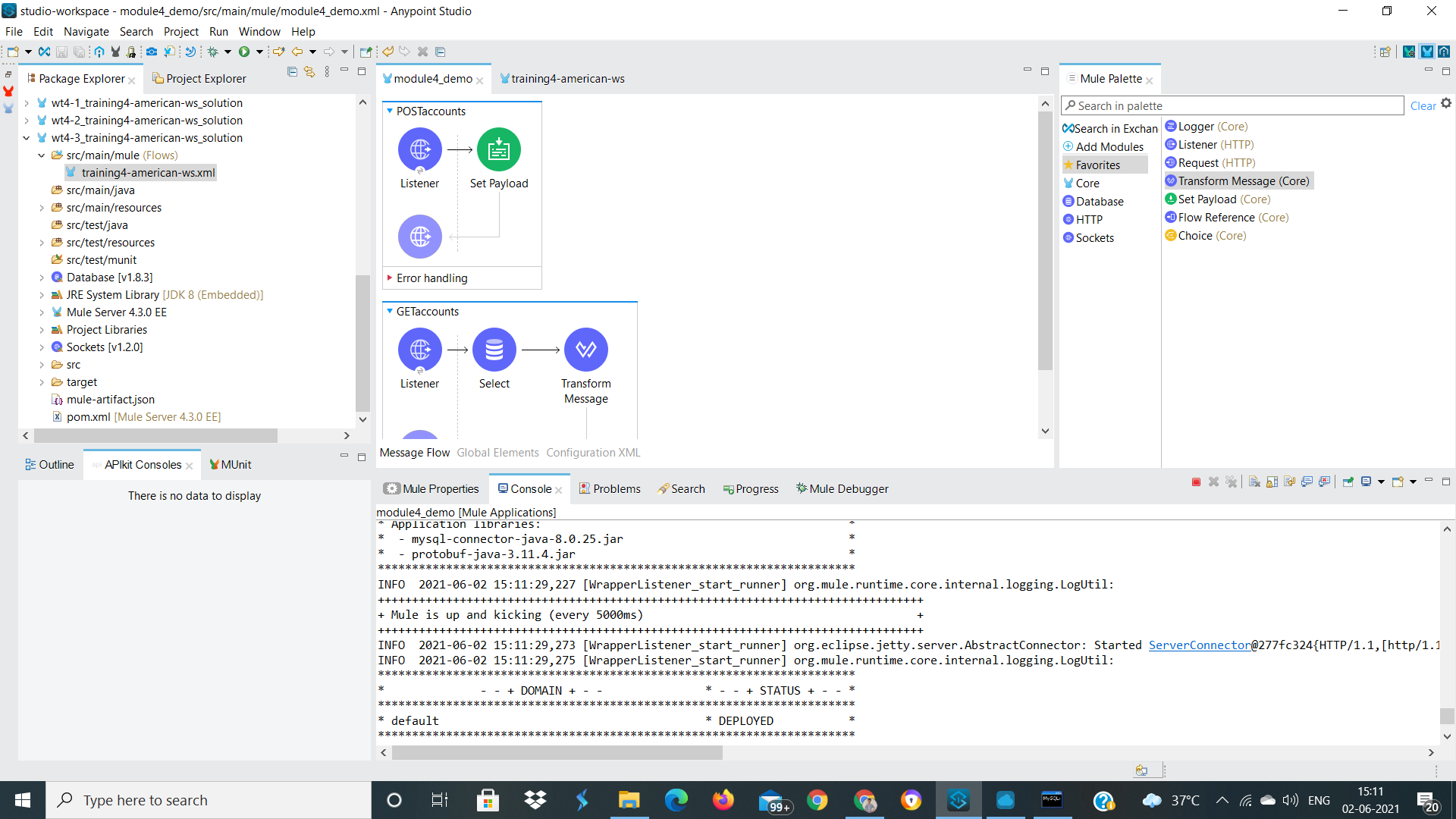Clear the Console output
This screenshot has width=1456, height=819.
pyautogui.click(x=1254, y=482)
